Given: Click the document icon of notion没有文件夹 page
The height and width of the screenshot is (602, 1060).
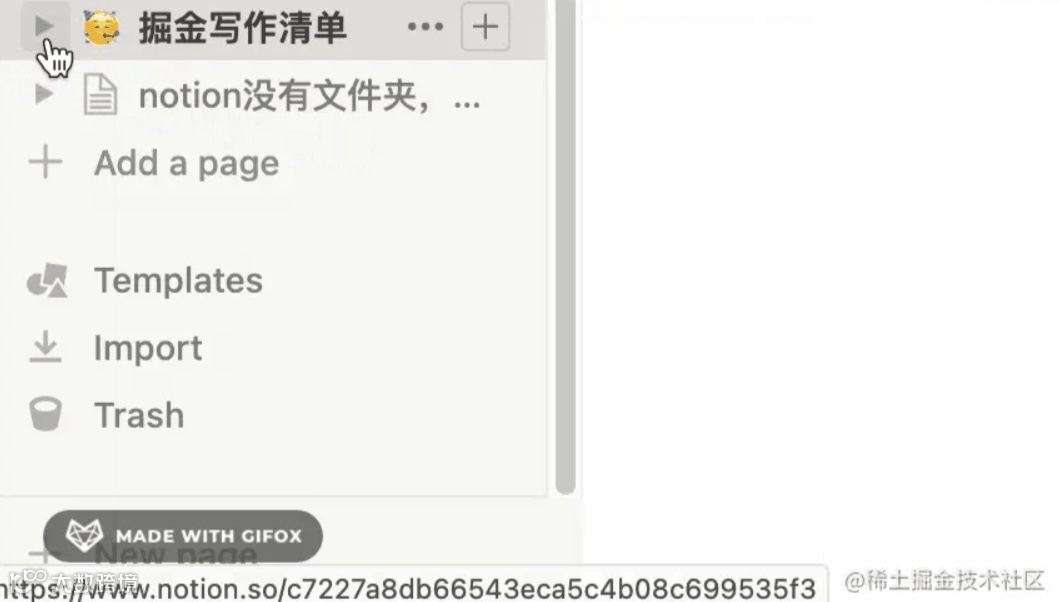Looking at the screenshot, I should tap(101, 94).
